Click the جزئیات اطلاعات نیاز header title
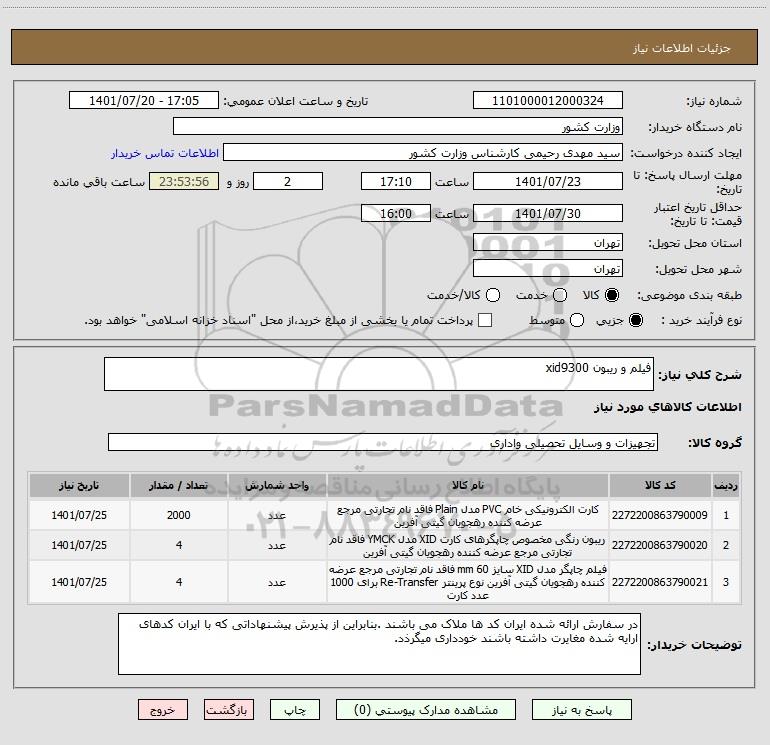Image resolution: width=770 pixels, height=745 pixels. 682,48
